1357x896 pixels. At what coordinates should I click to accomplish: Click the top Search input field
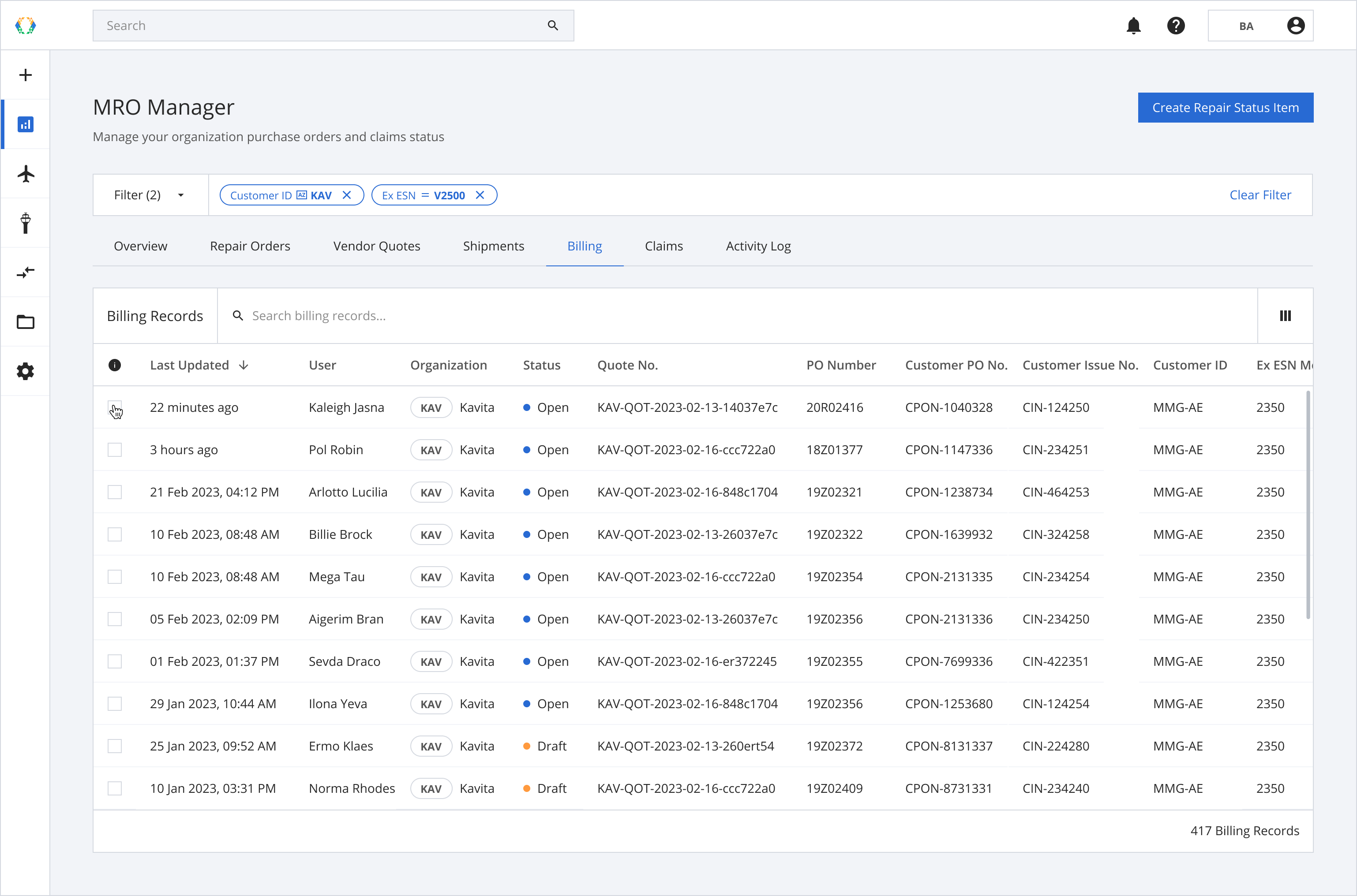click(x=333, y=26)
